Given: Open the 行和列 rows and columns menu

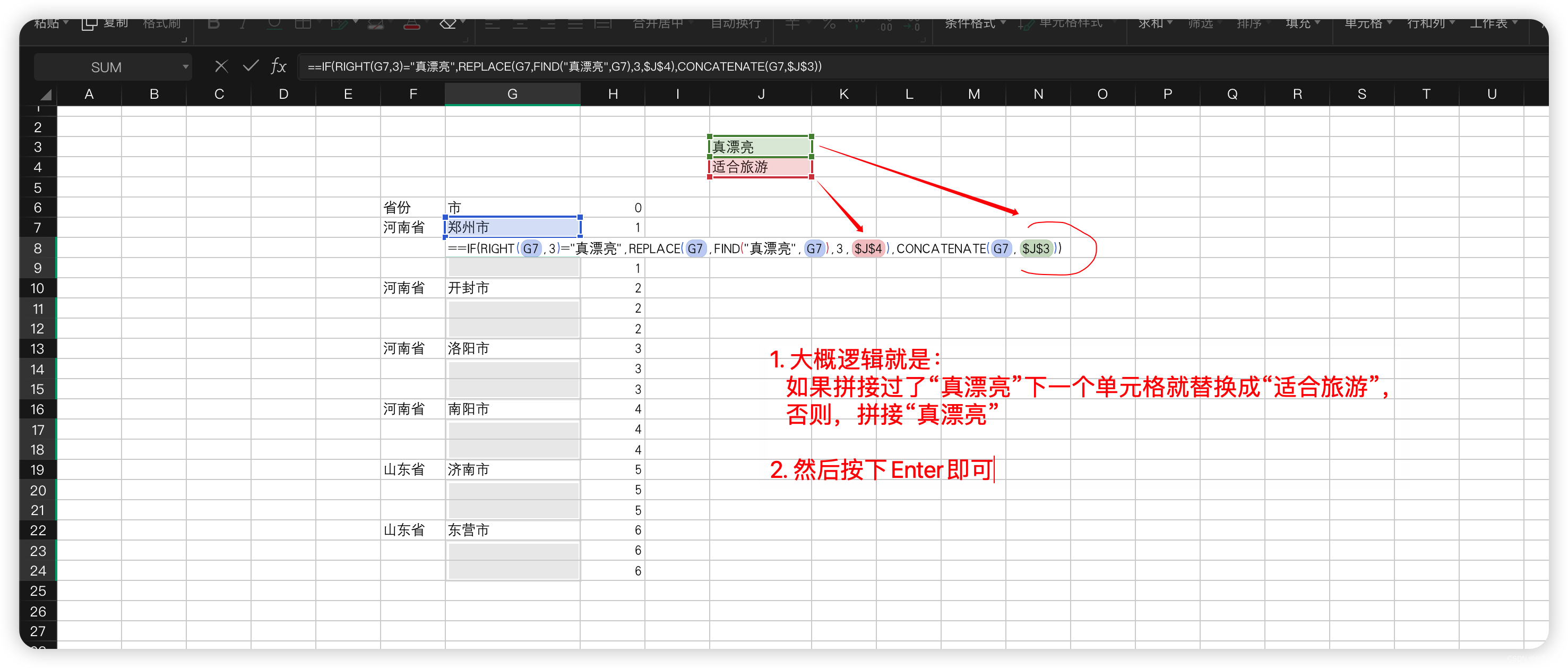Looking at the screenshot, I should 1431,24.
